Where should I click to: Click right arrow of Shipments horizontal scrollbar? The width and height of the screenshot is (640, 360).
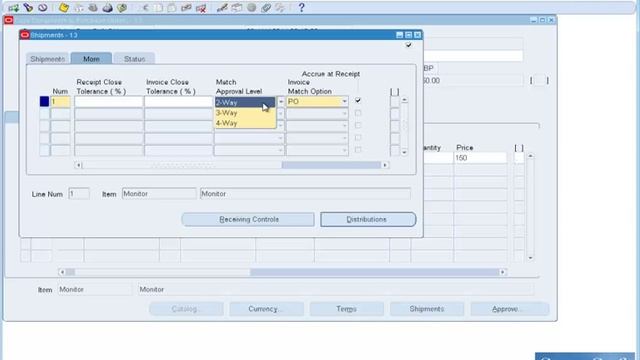(x=385, y=165)
